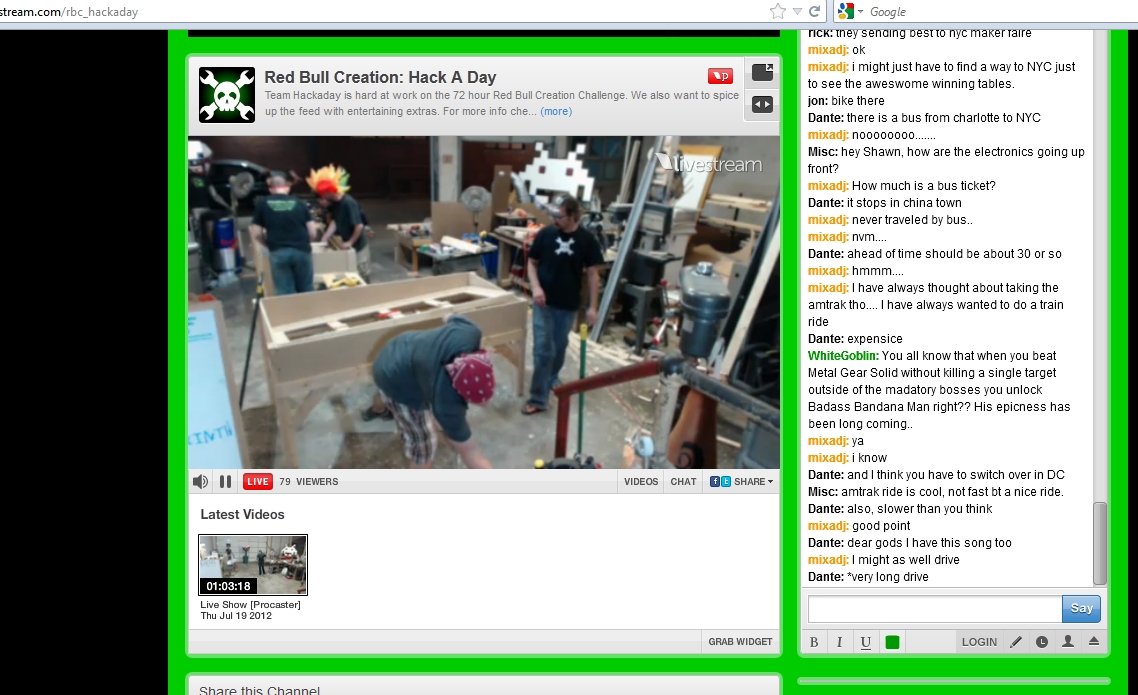Show chat users with the person icon
This screenshot has height=695, width=1138.
coord(1068,642)
